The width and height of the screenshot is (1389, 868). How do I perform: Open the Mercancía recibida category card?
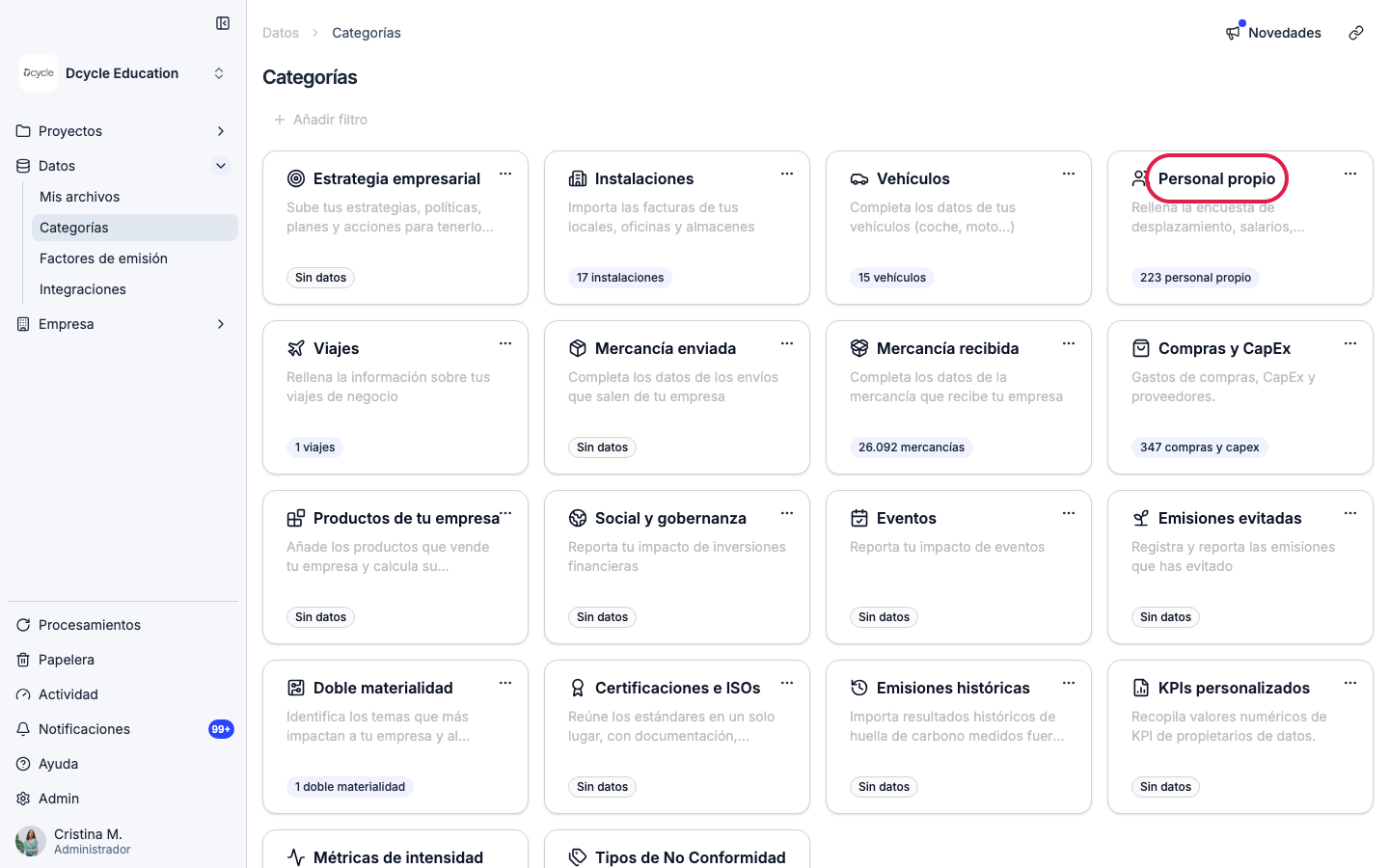click(x=959, y=397)
